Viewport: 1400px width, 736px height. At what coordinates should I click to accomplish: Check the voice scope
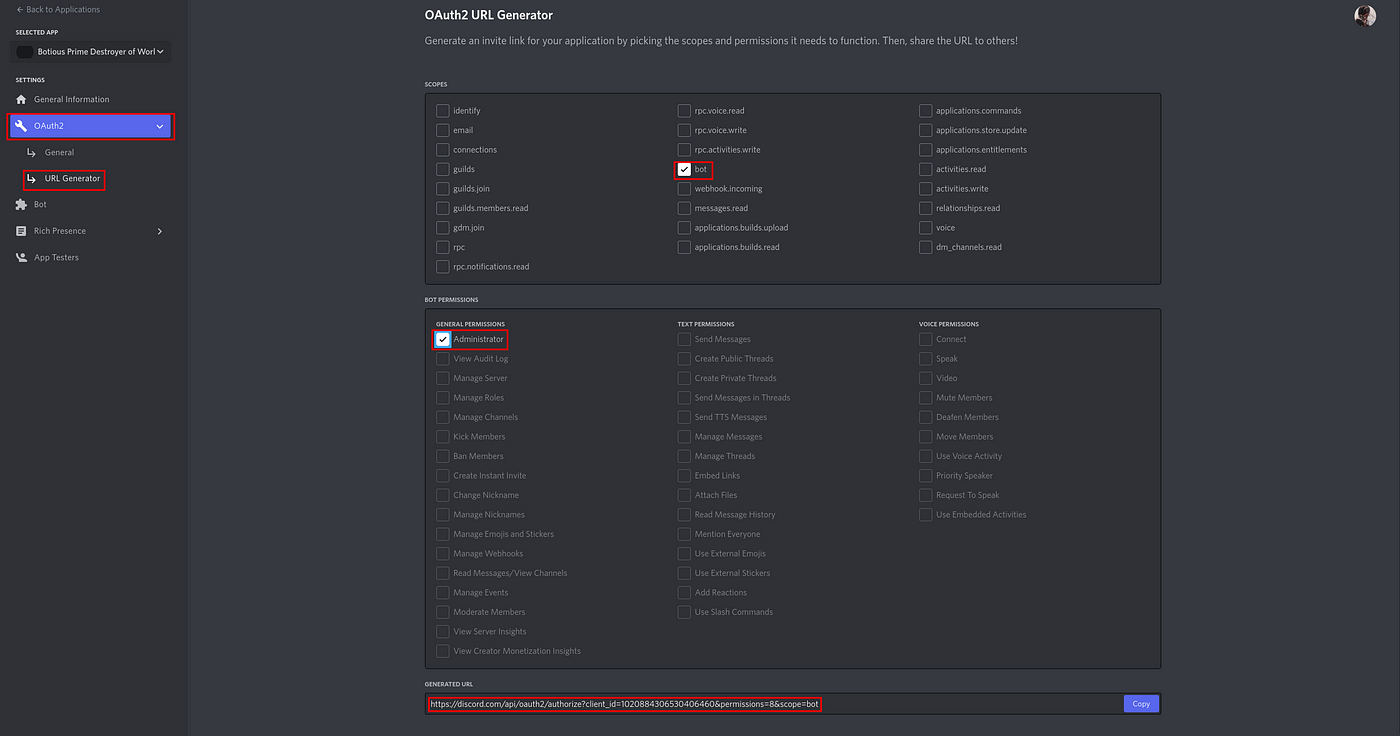pyautogui.click(x=926, y=228)
